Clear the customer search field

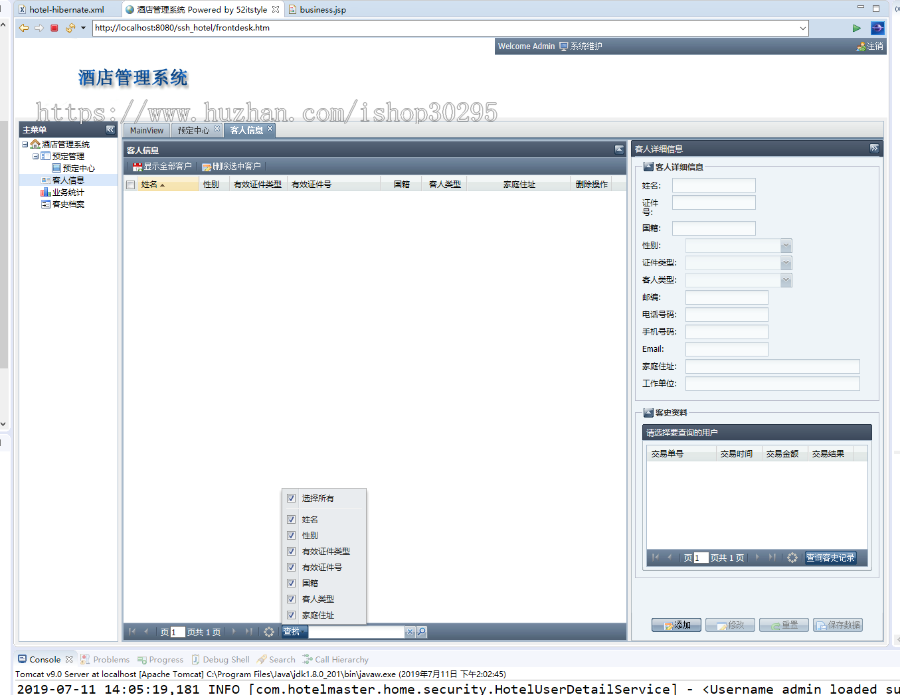[x=410, y=632]
